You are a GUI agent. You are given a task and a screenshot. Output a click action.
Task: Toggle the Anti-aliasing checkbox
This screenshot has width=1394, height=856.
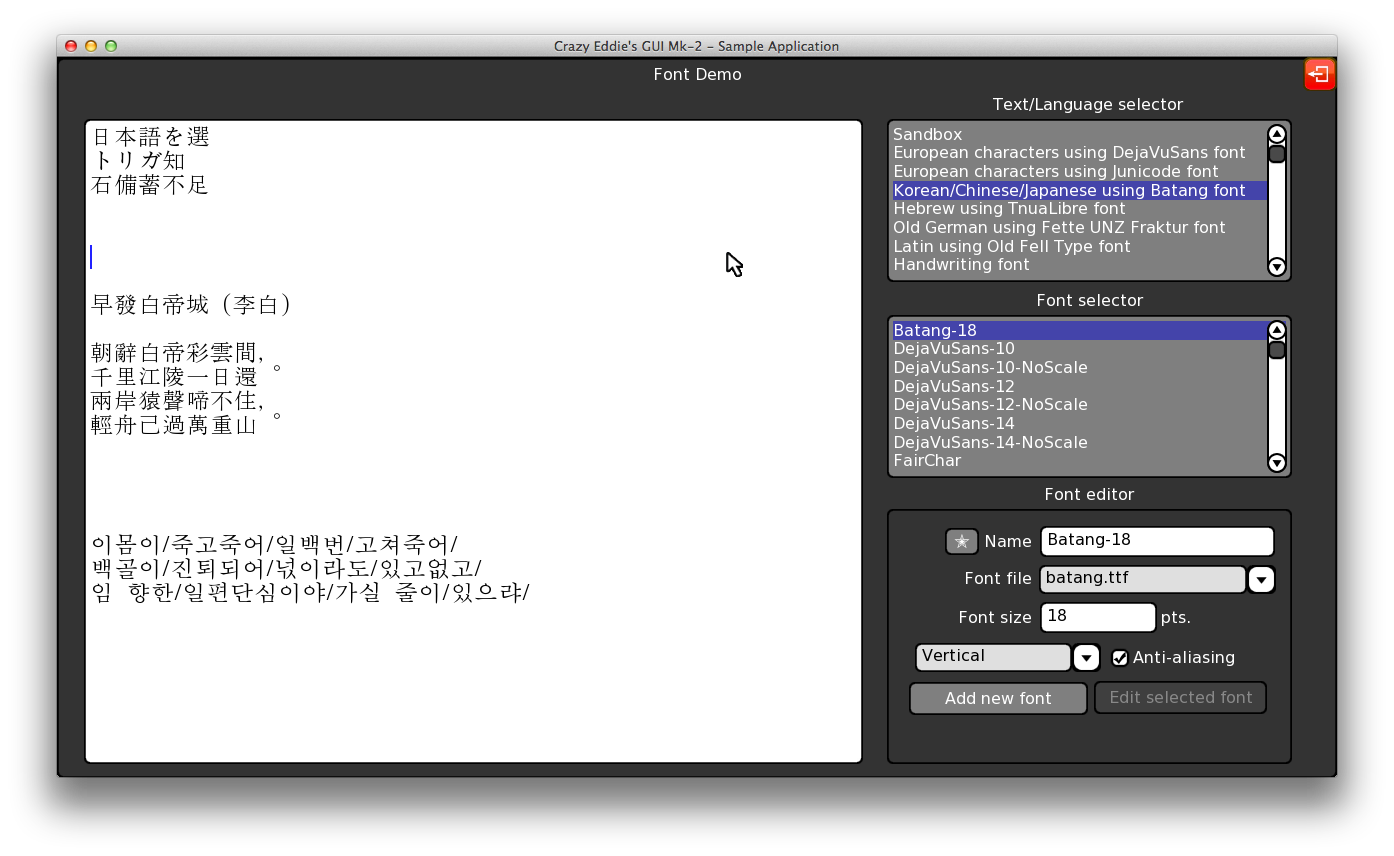1120,657
